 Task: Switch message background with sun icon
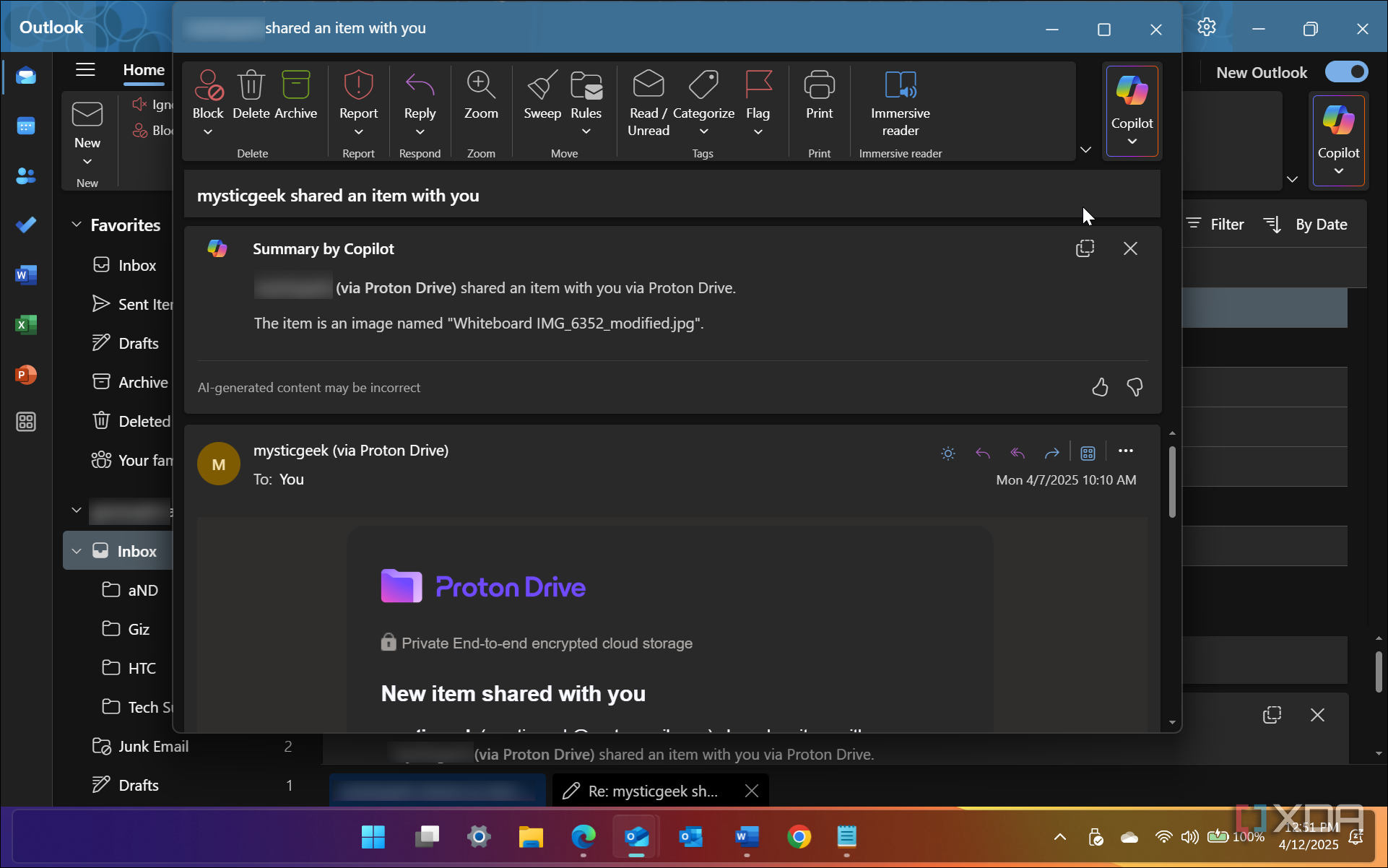click(x=948, y=453)
